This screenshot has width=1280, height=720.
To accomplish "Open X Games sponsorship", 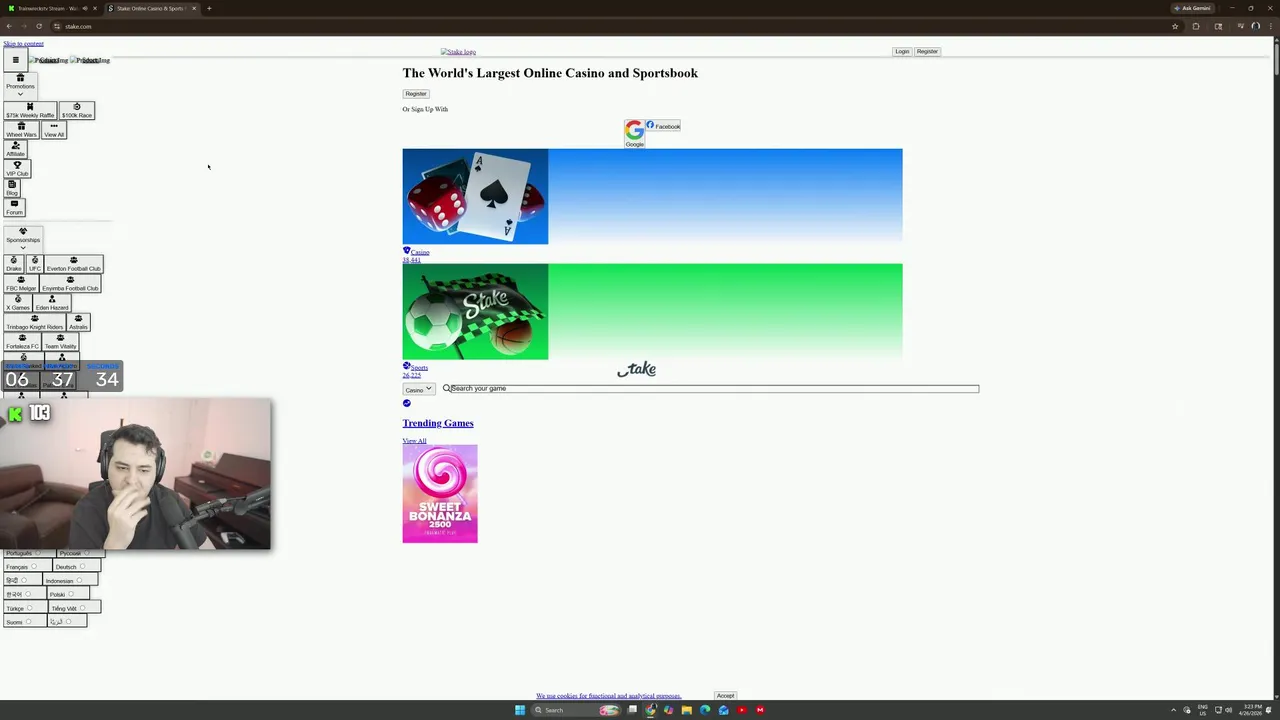I will [x=18, y=303].
